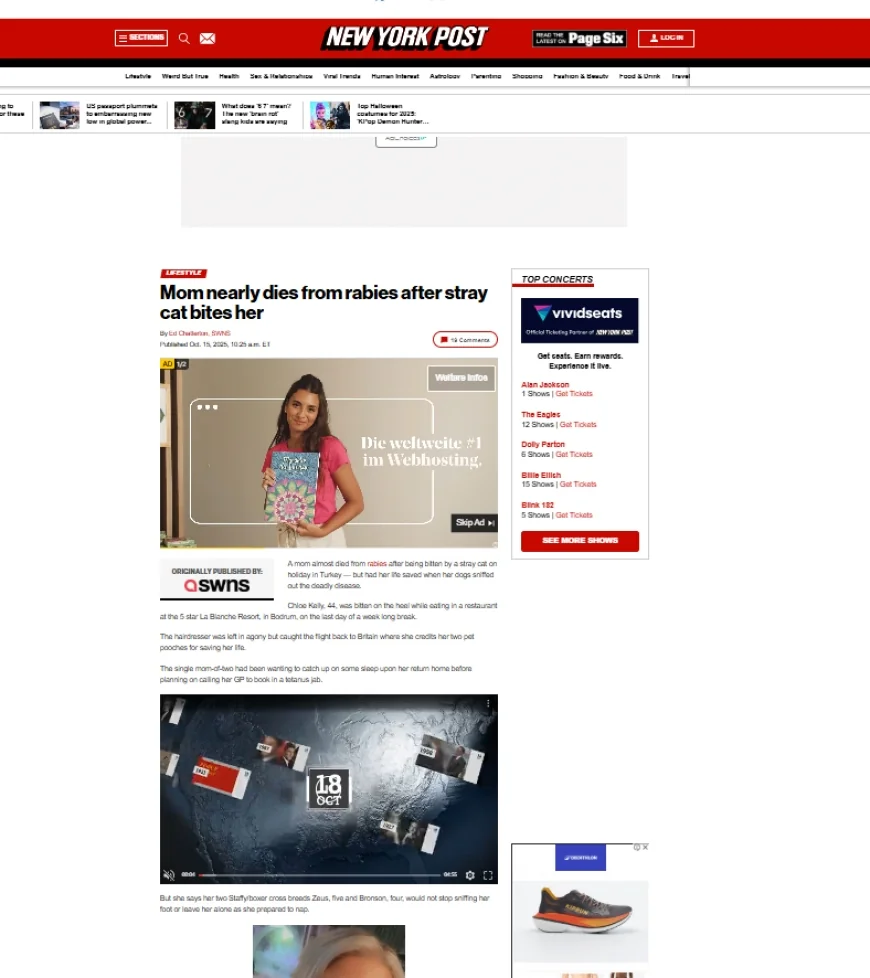Click the search magnifier icon in header
Image resolution: width=870 pixels, height=978 pixels.
tap(184, 38)
